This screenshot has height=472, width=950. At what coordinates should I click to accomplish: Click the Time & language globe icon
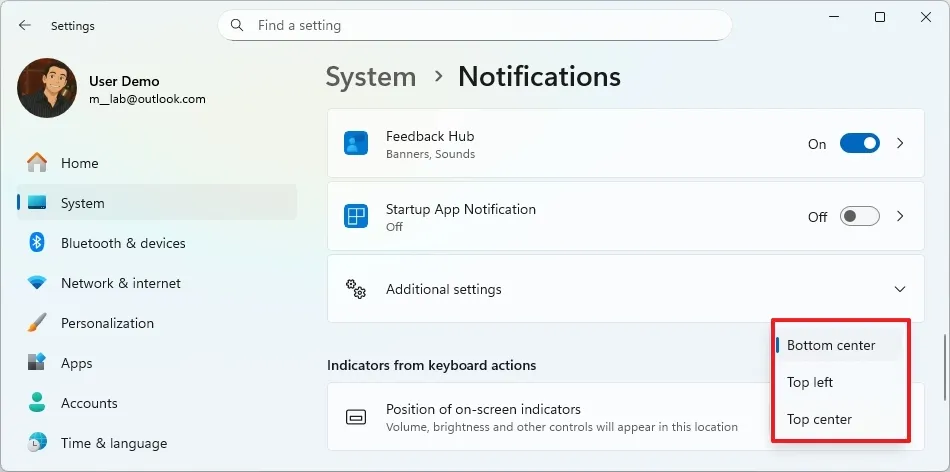click(37, 443)
